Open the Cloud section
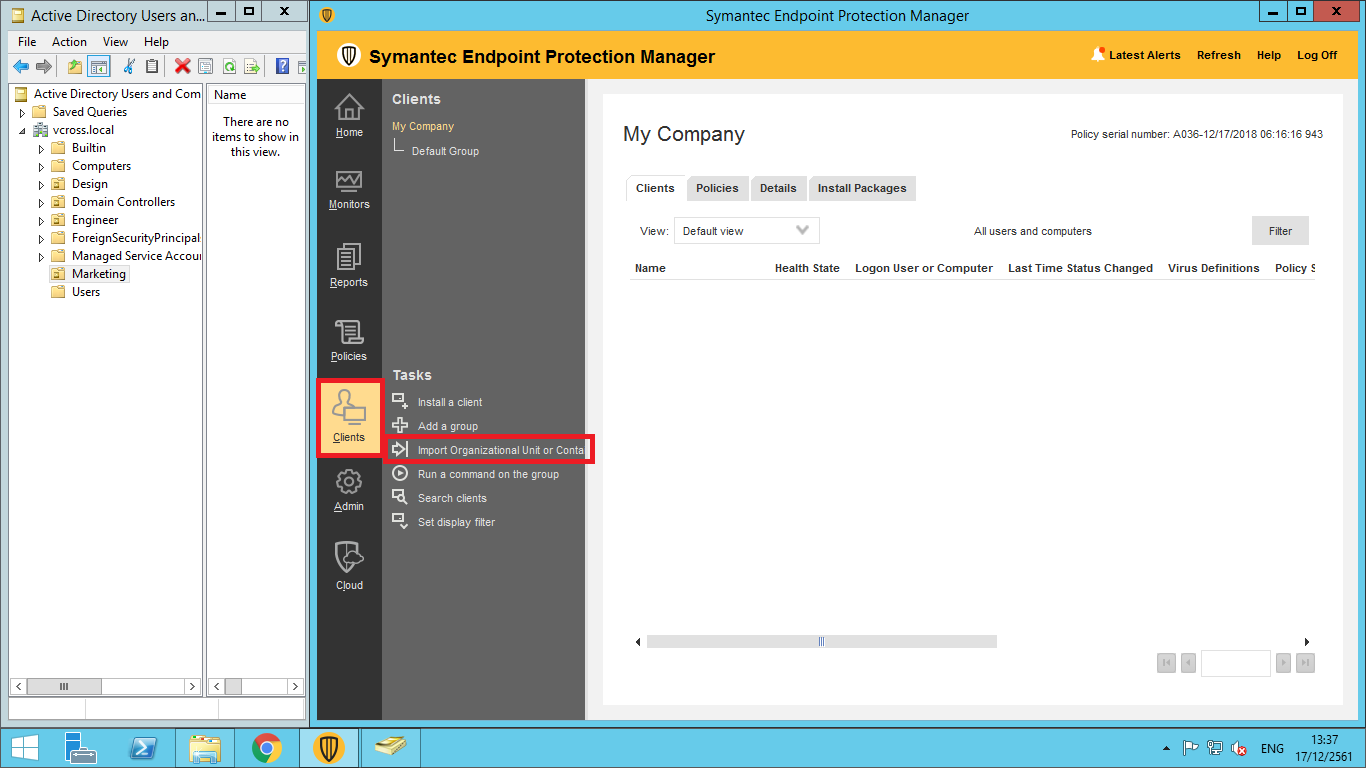The height and width of the screenshot is (768, 1366). point(349,565)
